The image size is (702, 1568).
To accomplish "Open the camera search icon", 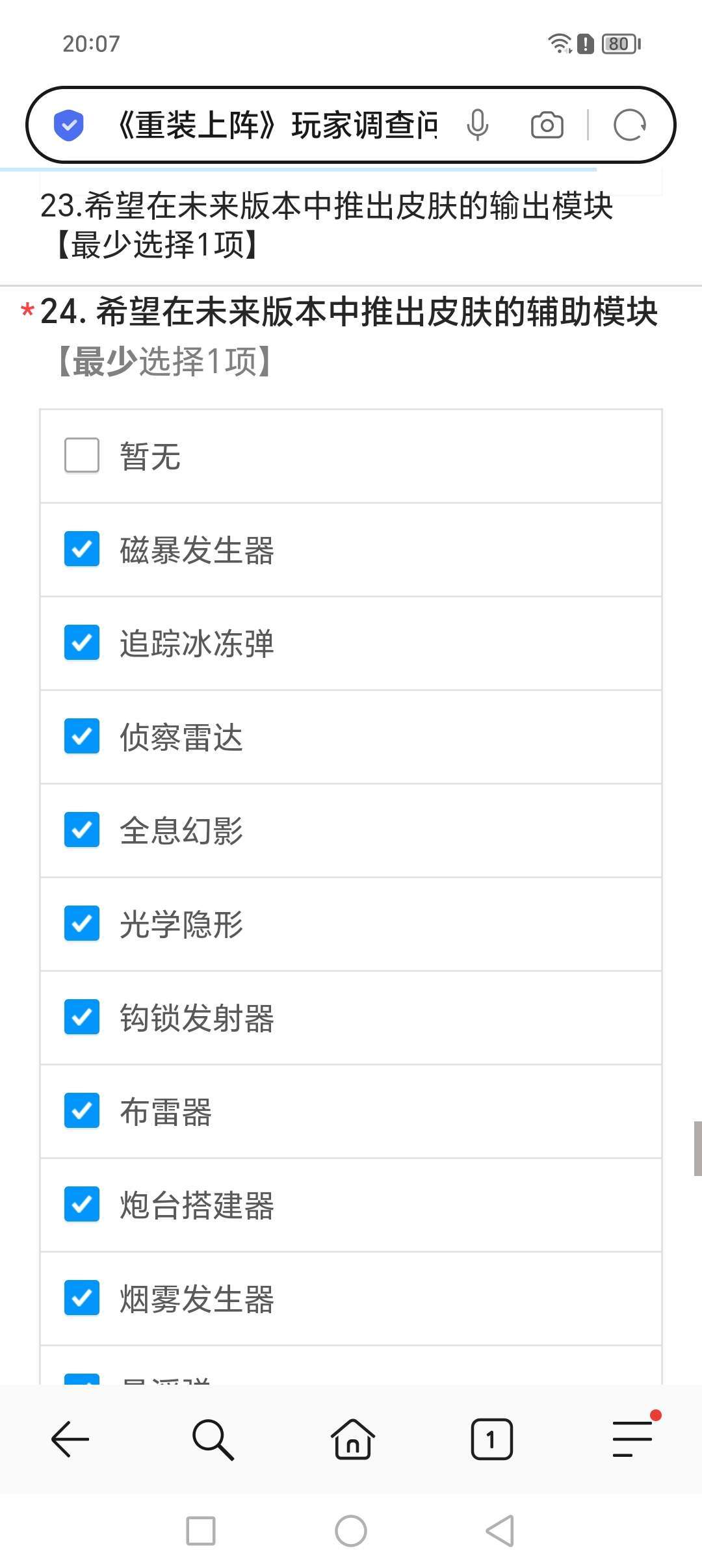I will [x=547, y=125].
